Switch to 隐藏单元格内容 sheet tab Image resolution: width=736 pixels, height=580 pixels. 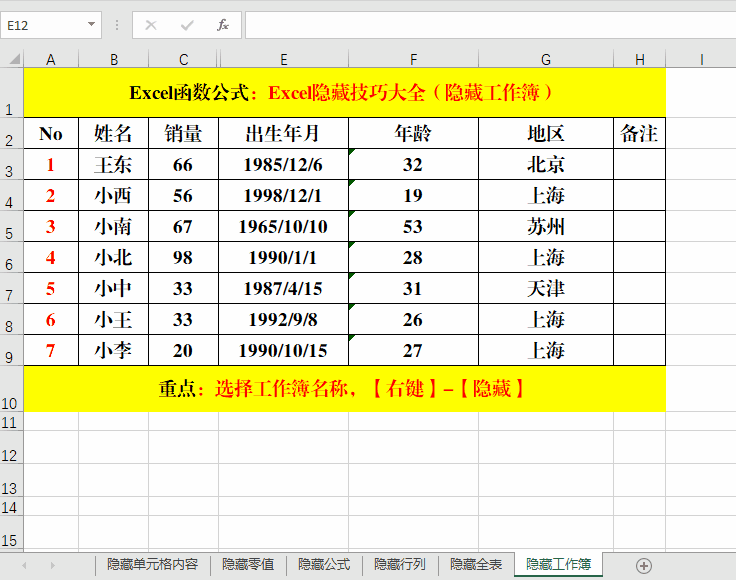[x=153, y=565]
